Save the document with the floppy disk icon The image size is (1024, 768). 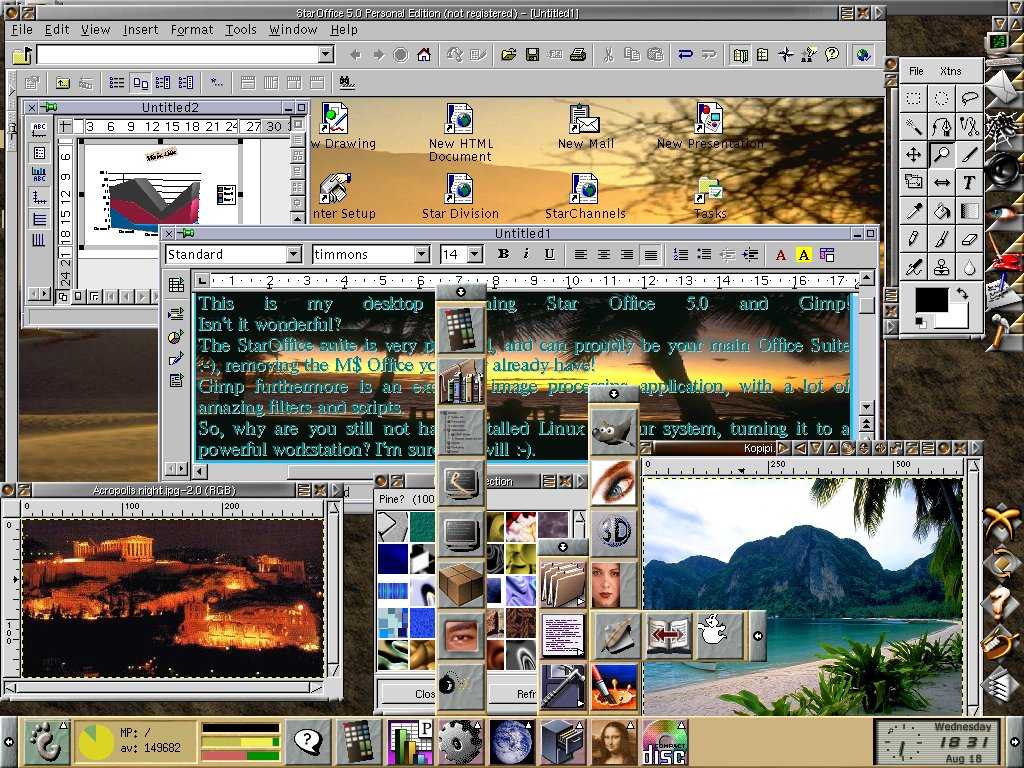tap(532, 55)
